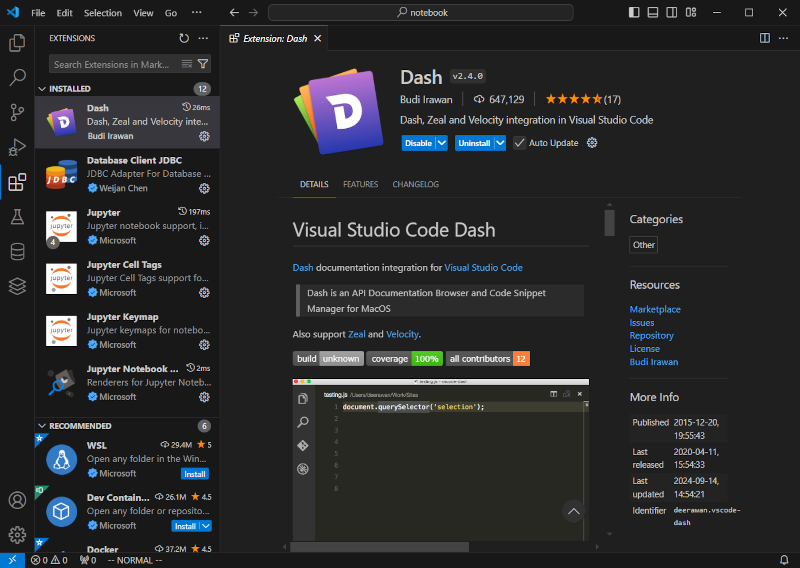Install the WSL extension

195,474
